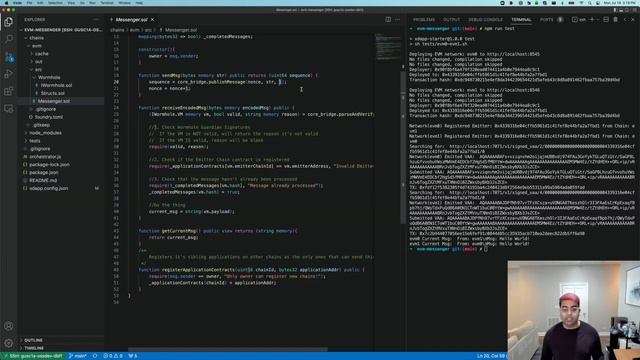Image resolution: width=640 pixels, height=360 pixels.
Task: Open the Run and Debug view
Action: 9,74
